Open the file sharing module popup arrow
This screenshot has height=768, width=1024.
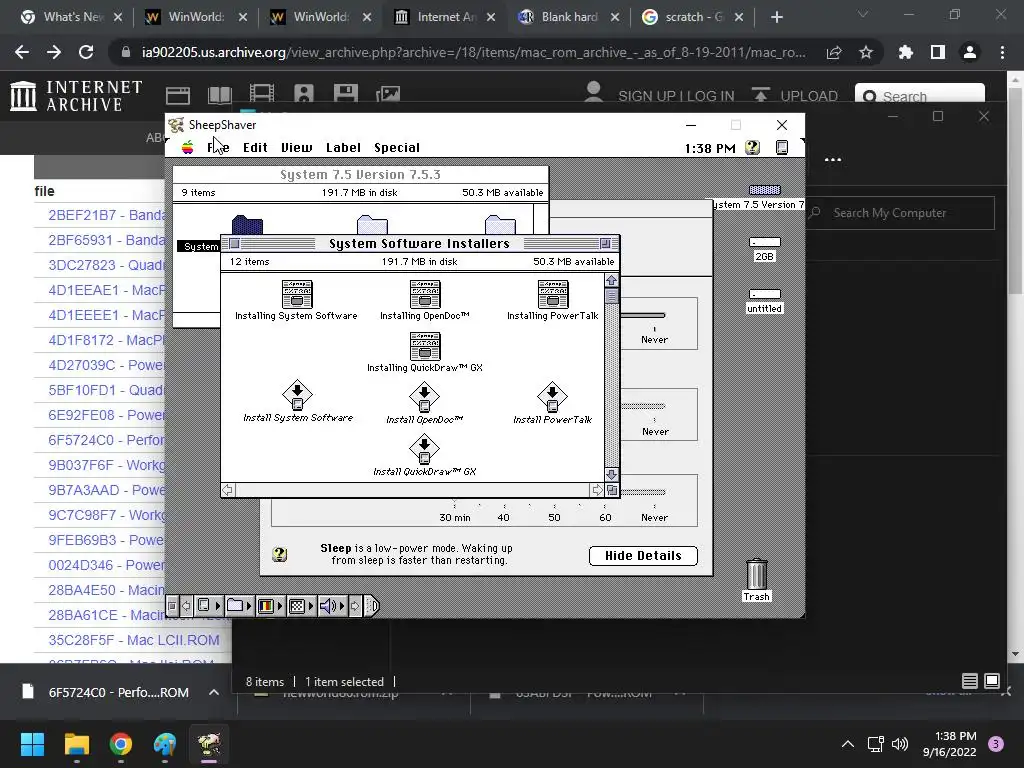(249, 606)
